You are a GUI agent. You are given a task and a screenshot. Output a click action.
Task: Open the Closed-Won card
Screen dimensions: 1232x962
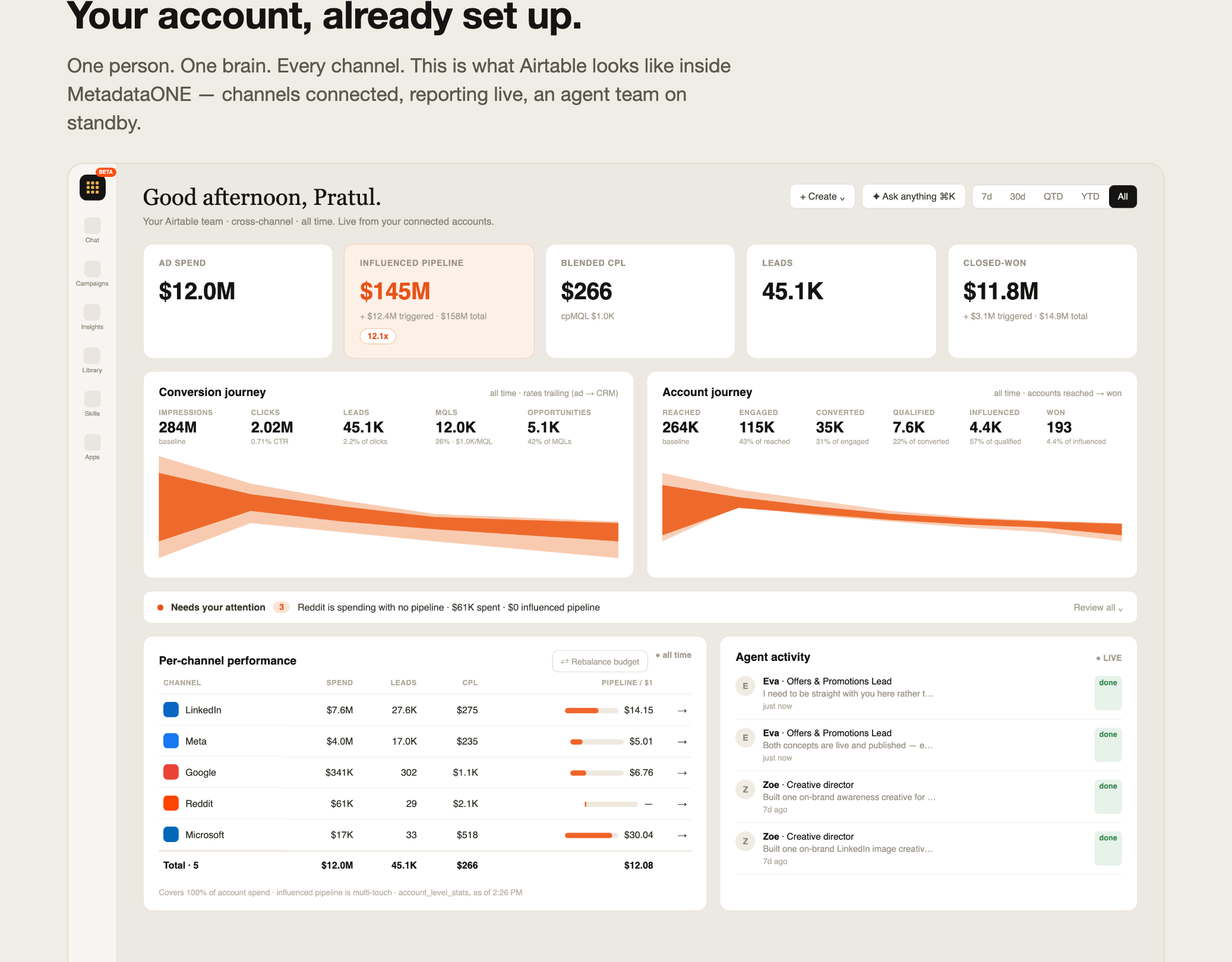(1042, 301)
